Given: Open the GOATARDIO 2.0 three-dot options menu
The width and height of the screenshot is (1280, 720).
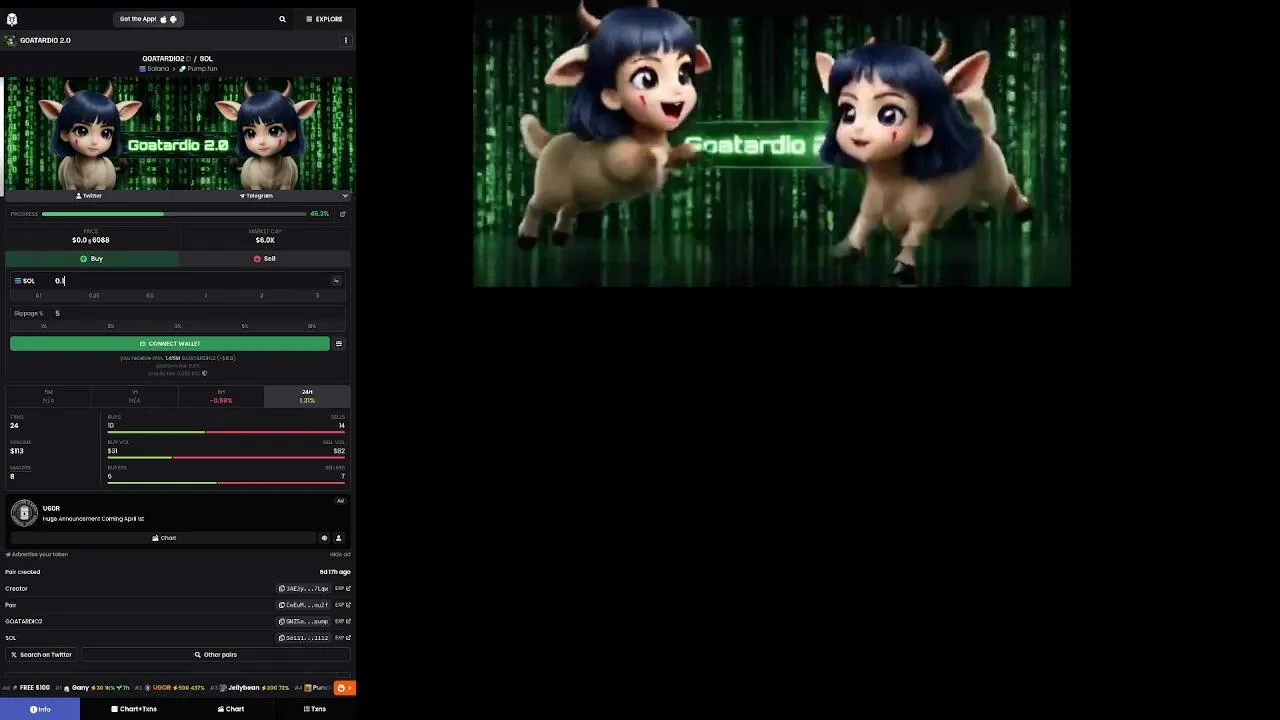Looking at the screenshot, I should point(346,41).
